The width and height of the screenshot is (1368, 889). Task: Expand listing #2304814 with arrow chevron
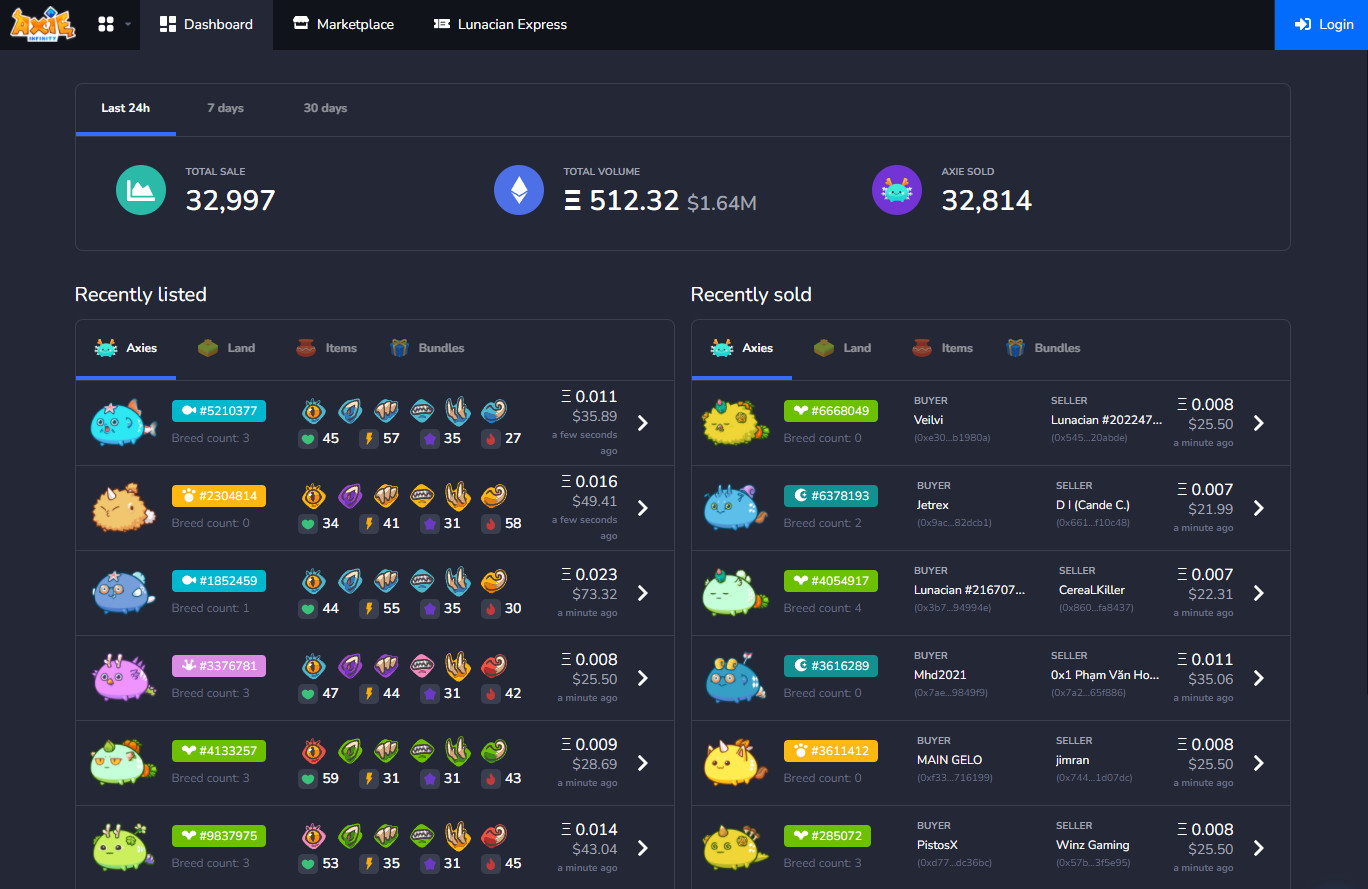pos(643,508)
